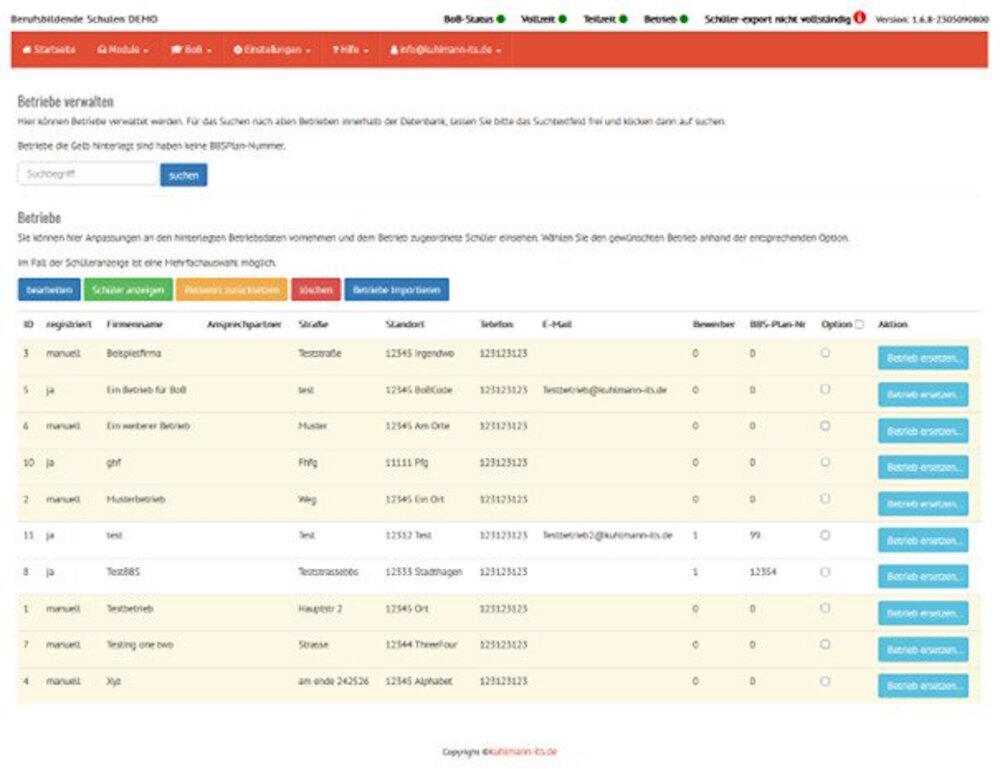This screenshot has width=1000, height=769.
Task: Select the option for TestBBS row
Action: (825, 572)
